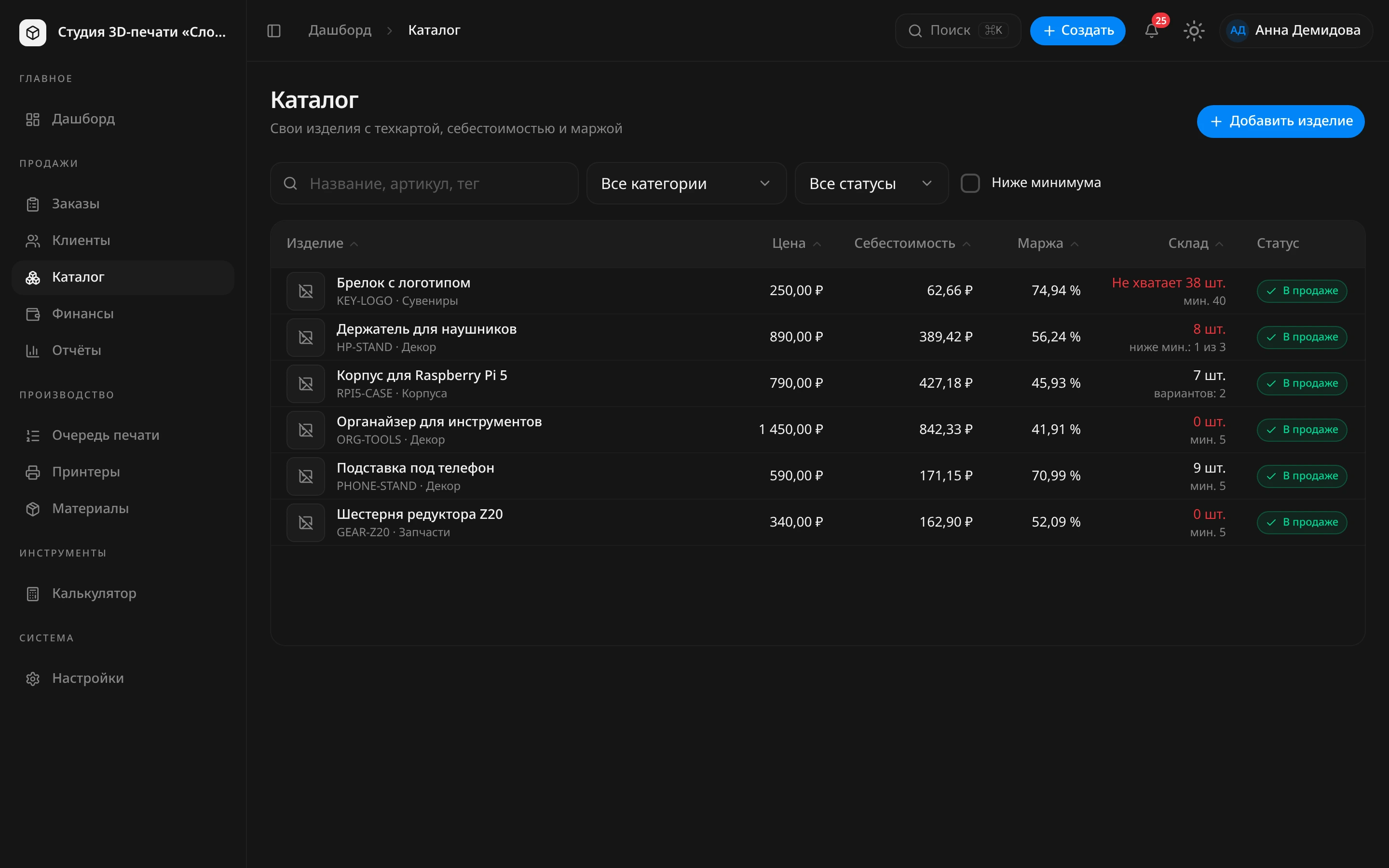
Task: Click margin value 45,93 %
Action: 1056,383
